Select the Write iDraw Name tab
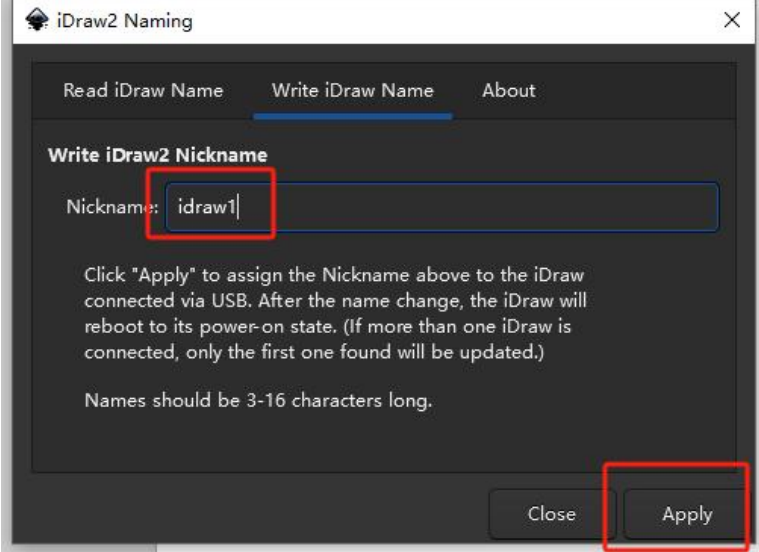759x552 pixels. [x=352, y=91]
